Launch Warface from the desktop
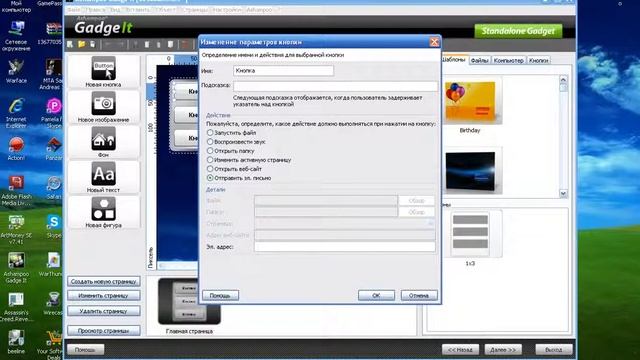Screen dimensions: 640x360 pos(16,71)
